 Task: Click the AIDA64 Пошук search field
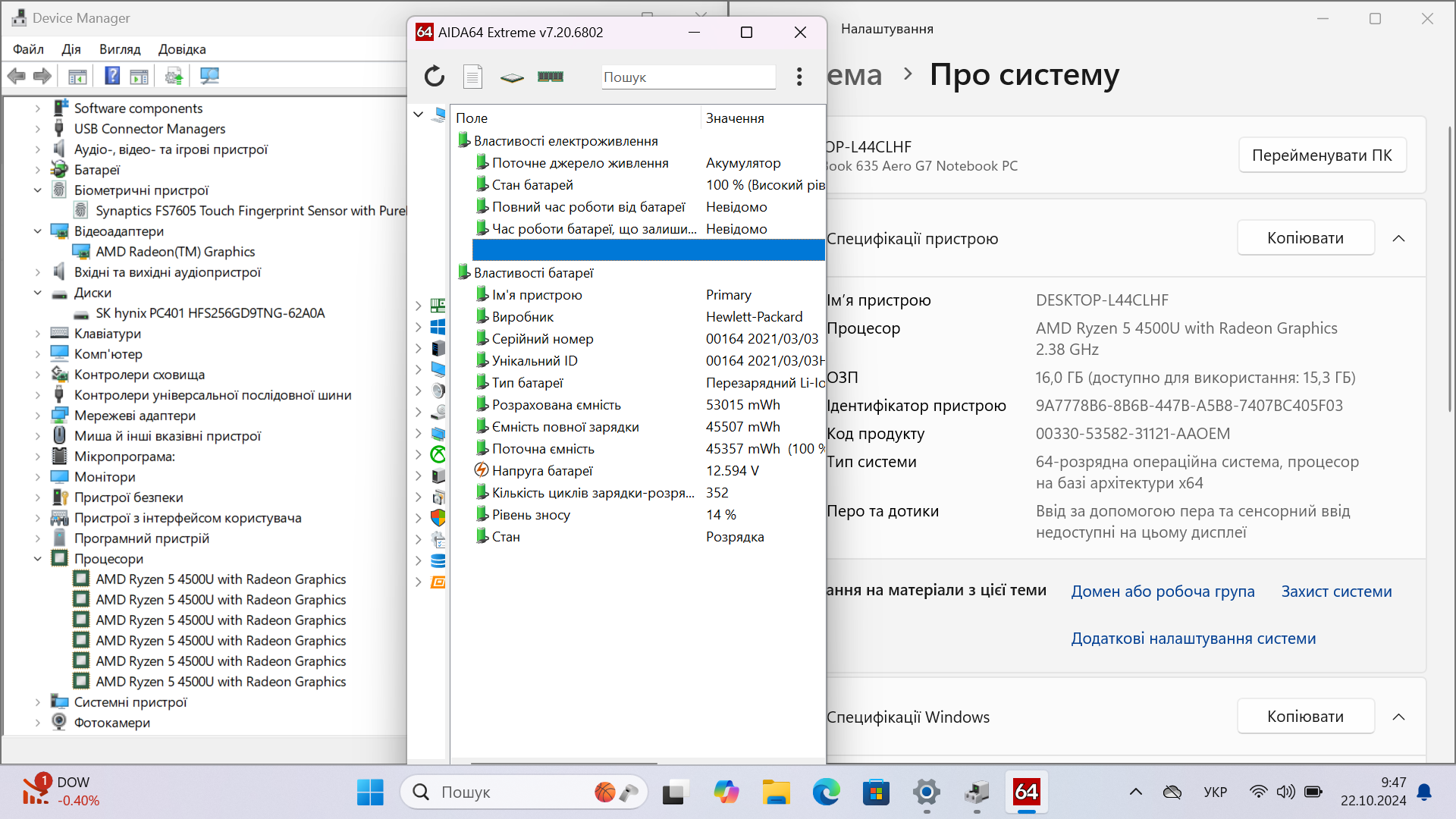point(688,77)
